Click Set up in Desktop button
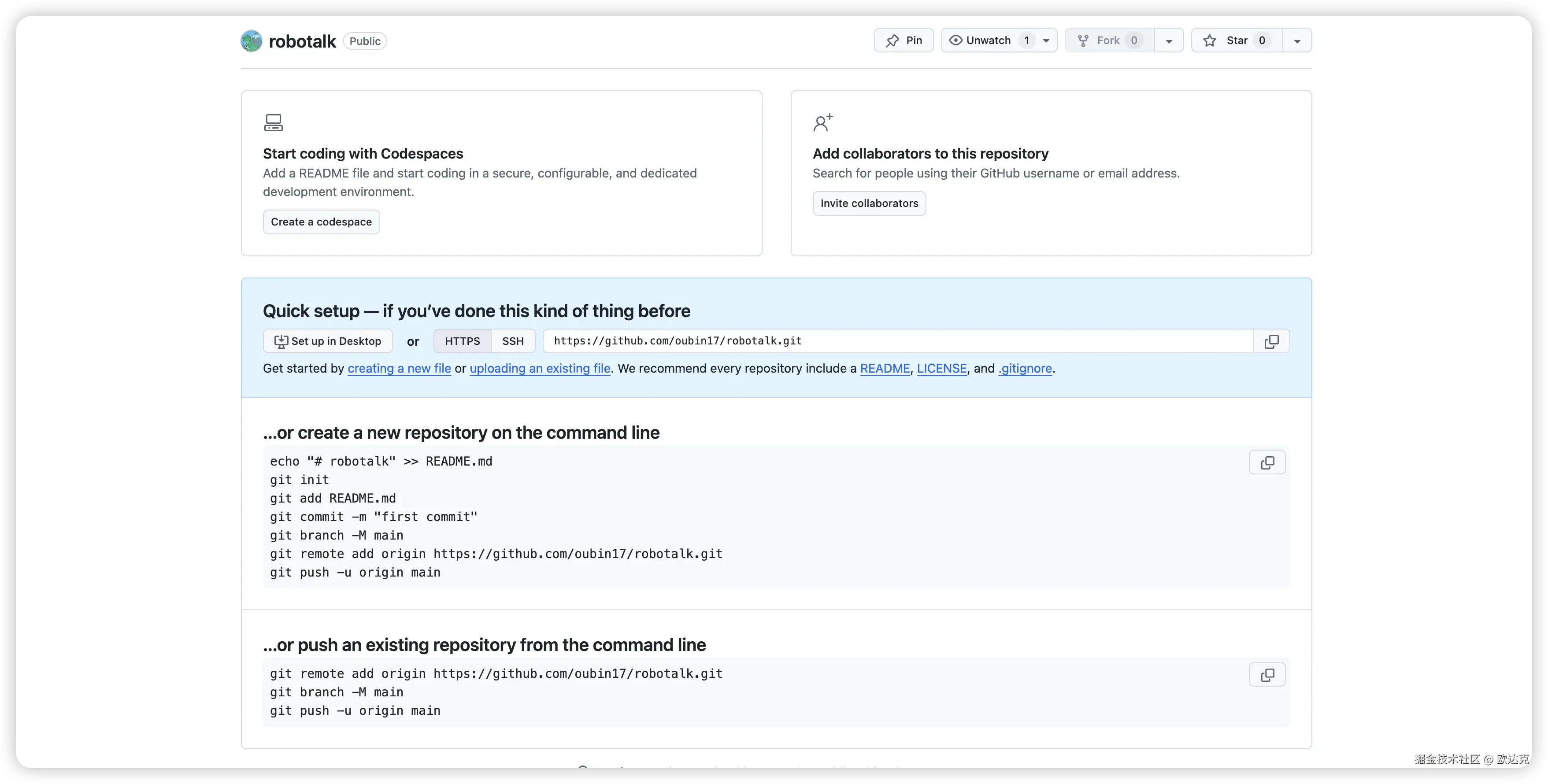Screen dimensions: 1548x784 pyautogui.click(x=327, y=341)
